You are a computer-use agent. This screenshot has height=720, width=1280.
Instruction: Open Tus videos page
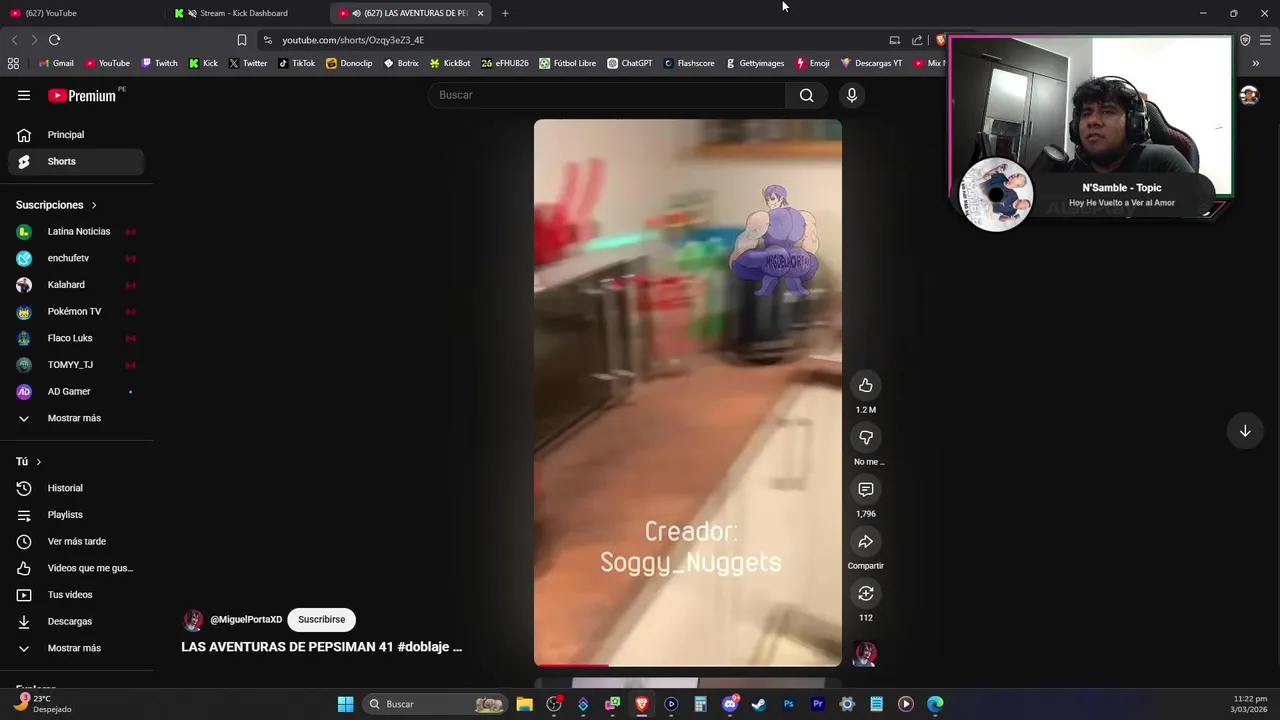click(76, 595)
